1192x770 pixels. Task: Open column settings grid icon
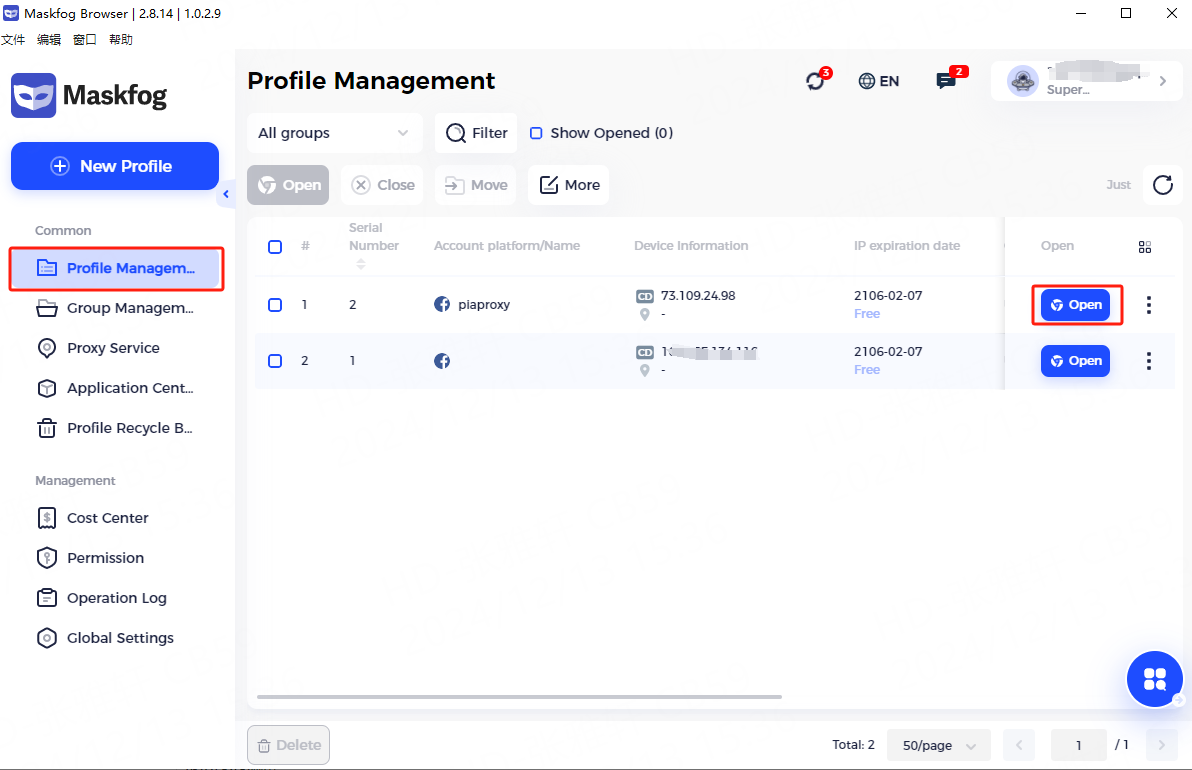pos(1145,247)
